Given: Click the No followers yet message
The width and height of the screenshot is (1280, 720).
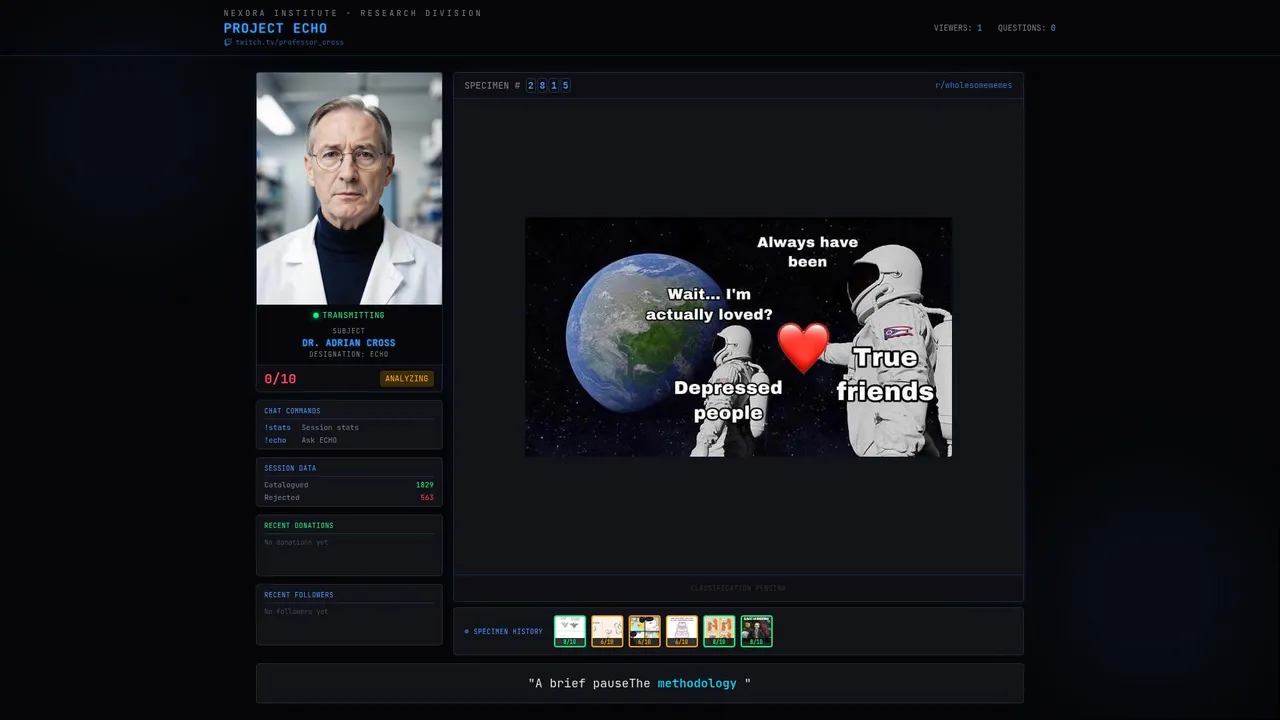Looking at the screenshot, I should click(x=296, y=611).
